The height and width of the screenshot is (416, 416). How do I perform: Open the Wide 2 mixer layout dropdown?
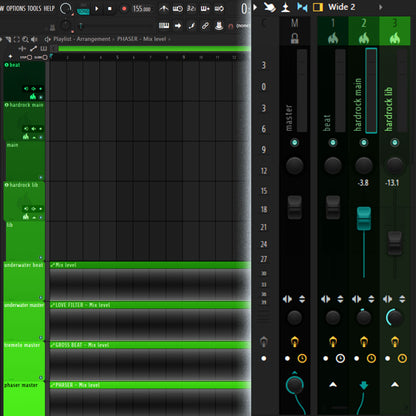coord(342,7)
